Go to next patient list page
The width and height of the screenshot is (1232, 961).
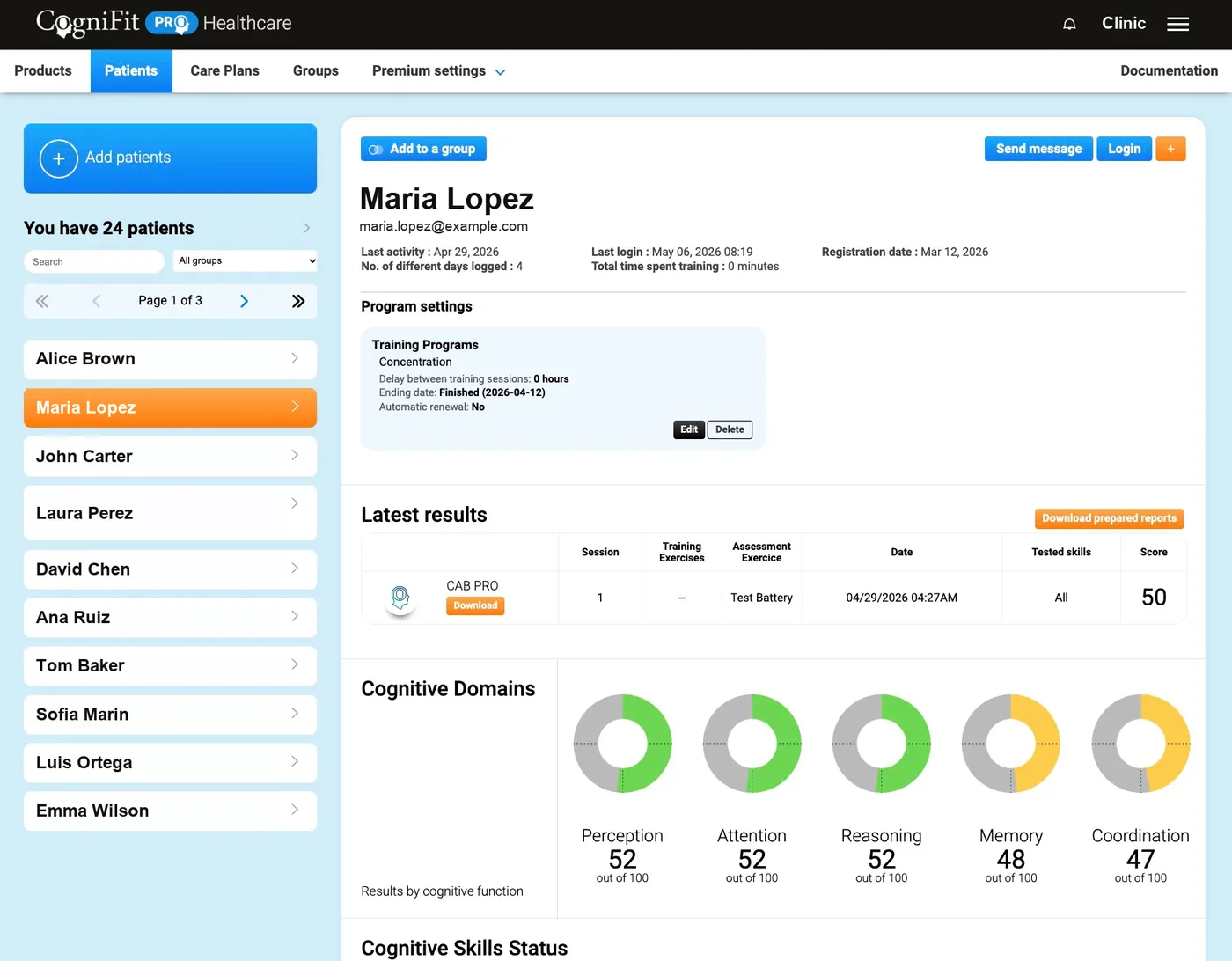[244, 301]
